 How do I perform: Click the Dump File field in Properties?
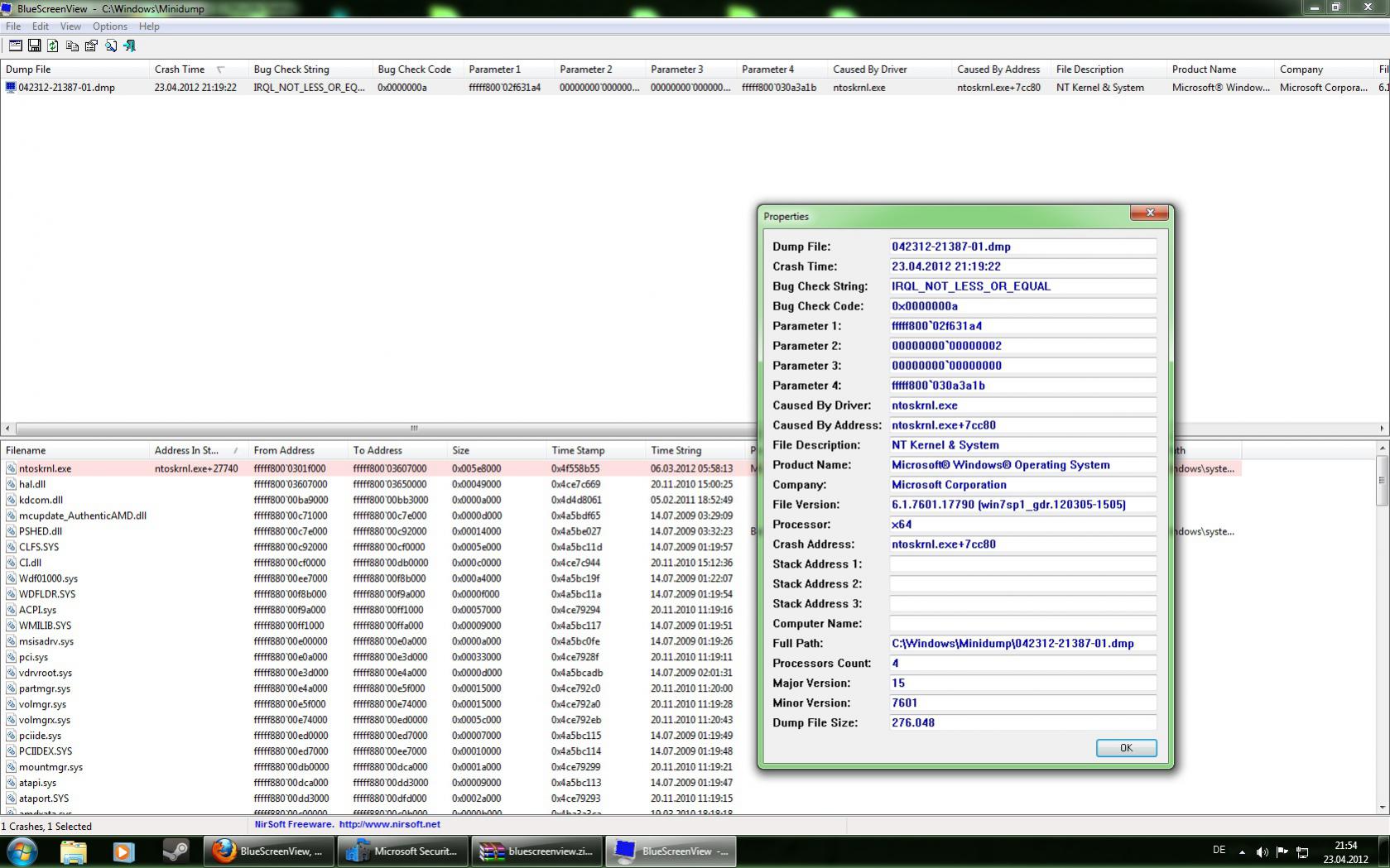(1022, 247)
